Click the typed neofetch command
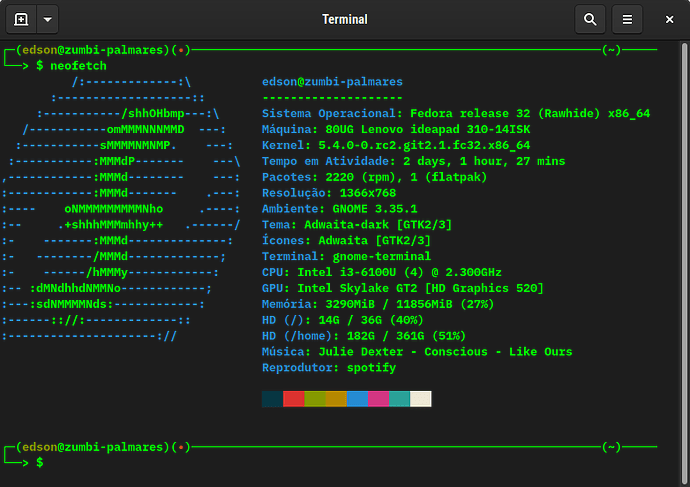Viewport: 690px width, 487px height. [x=78, y=66]
